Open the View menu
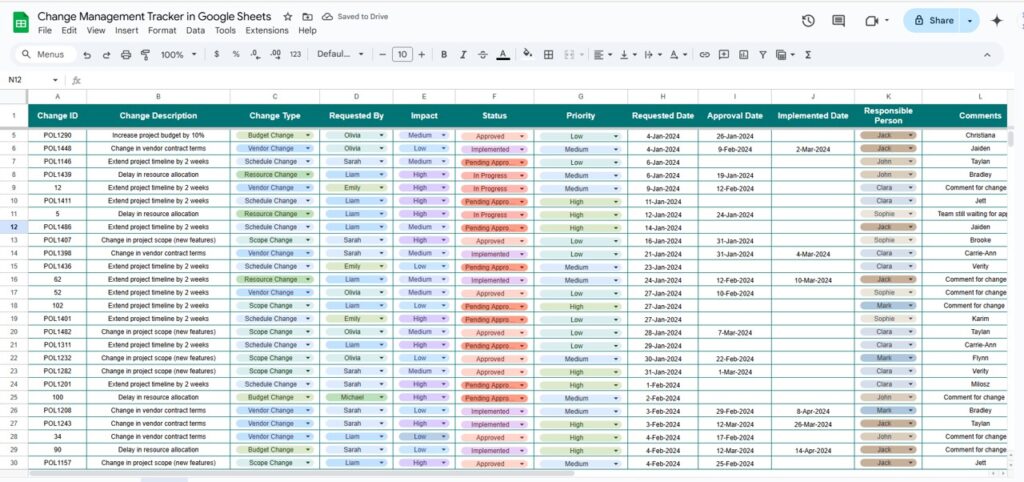Screen dimensions: 1024x482 (x=95, y=31)
